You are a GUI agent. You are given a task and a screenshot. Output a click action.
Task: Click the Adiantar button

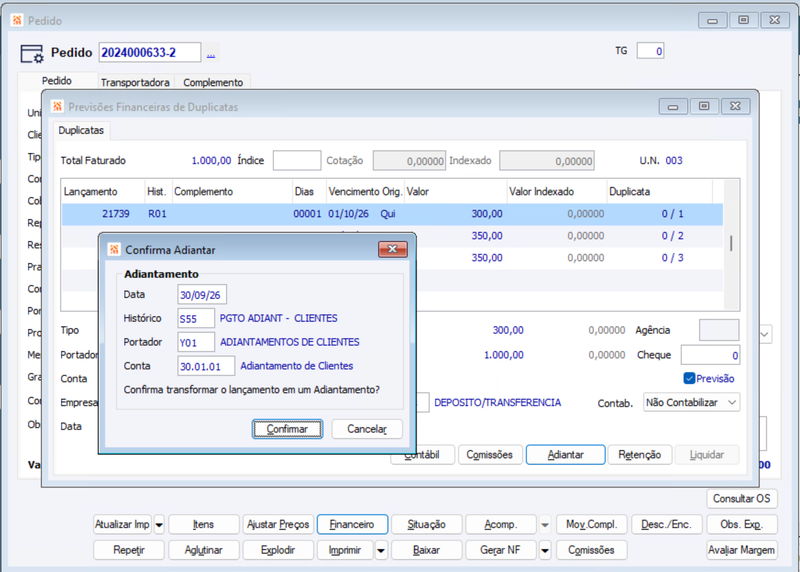[x=565, y=455]
